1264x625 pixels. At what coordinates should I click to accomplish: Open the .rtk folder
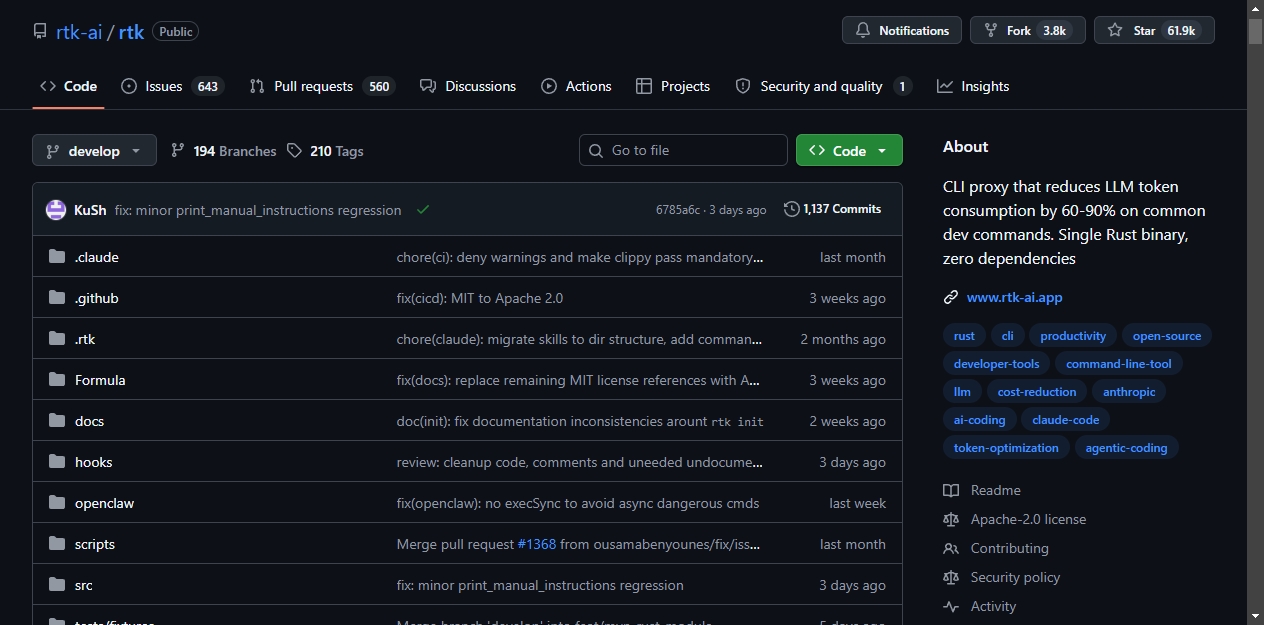tap(85, 339)
